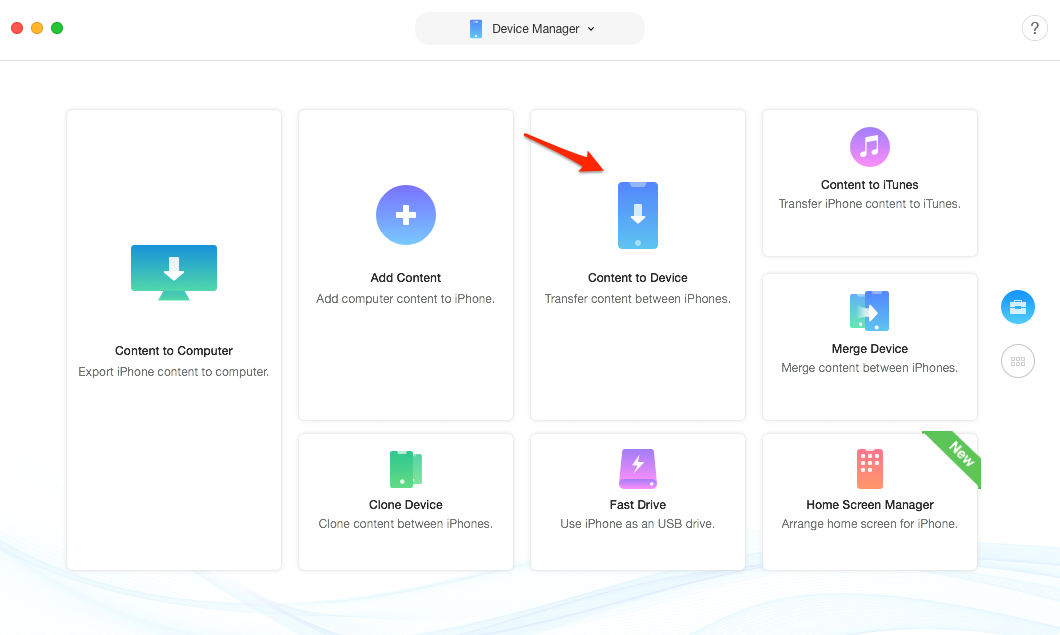The height and width of the screenshot is (635, 1060).
Task: Click the 'Content to Computer' title
Action: tap(174, 350)
